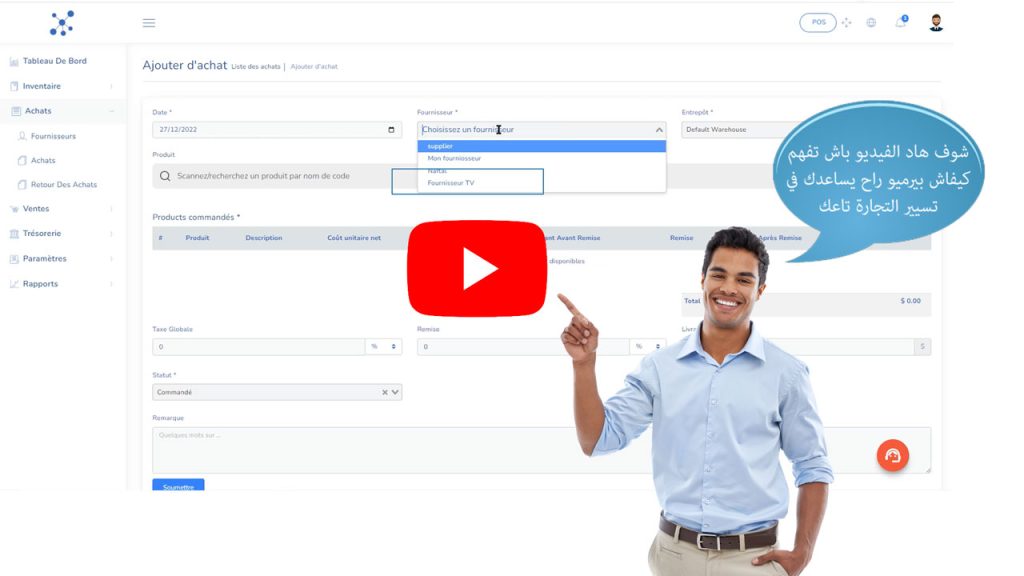Select 'Mon fournisseur' from supplier list
1024x576 pixels.
click(x=454, y=158)
